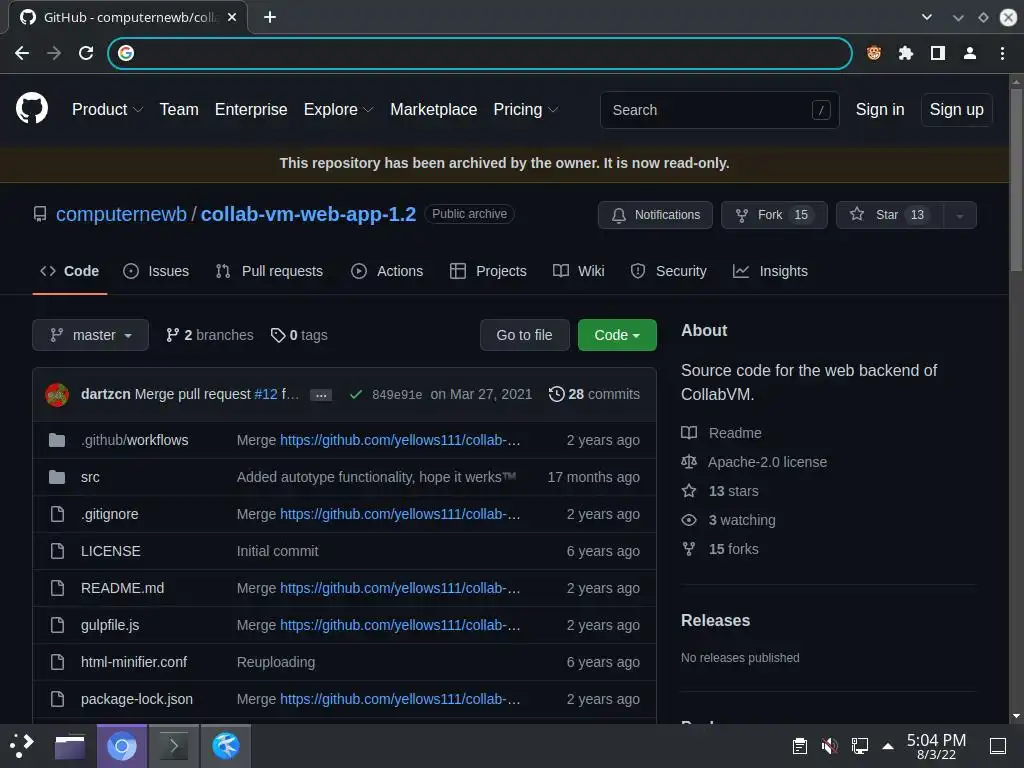
Task: Open the master branch dropdown
Action: point(91,335)
